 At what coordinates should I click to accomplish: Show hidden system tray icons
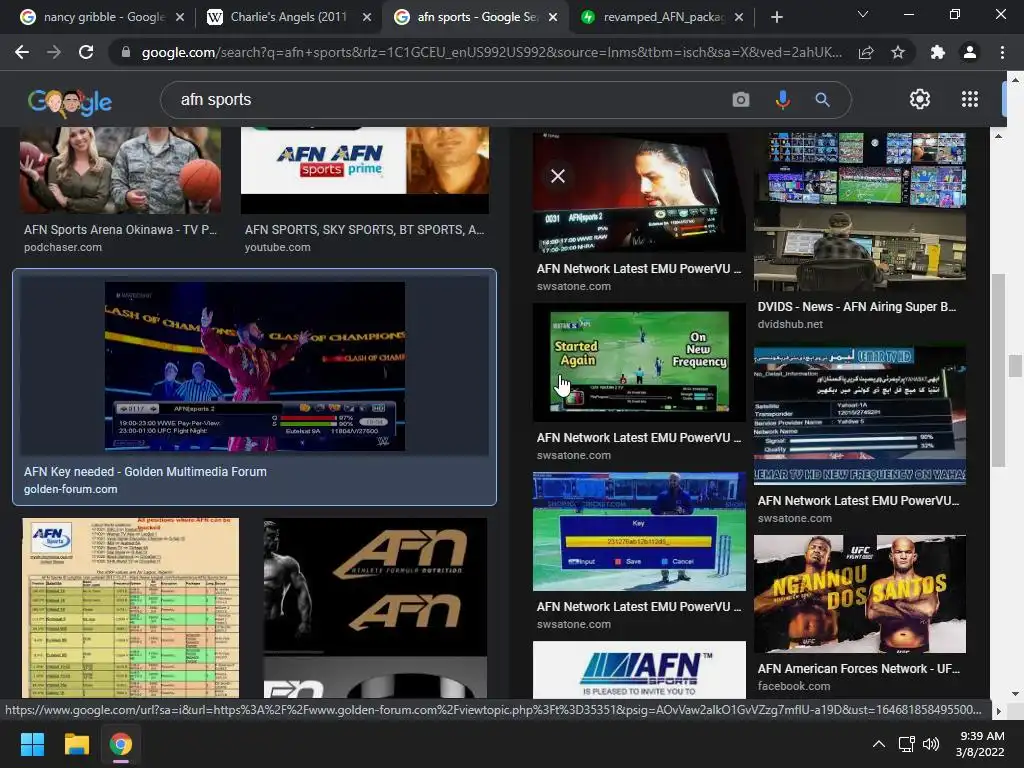pos(879,744)
